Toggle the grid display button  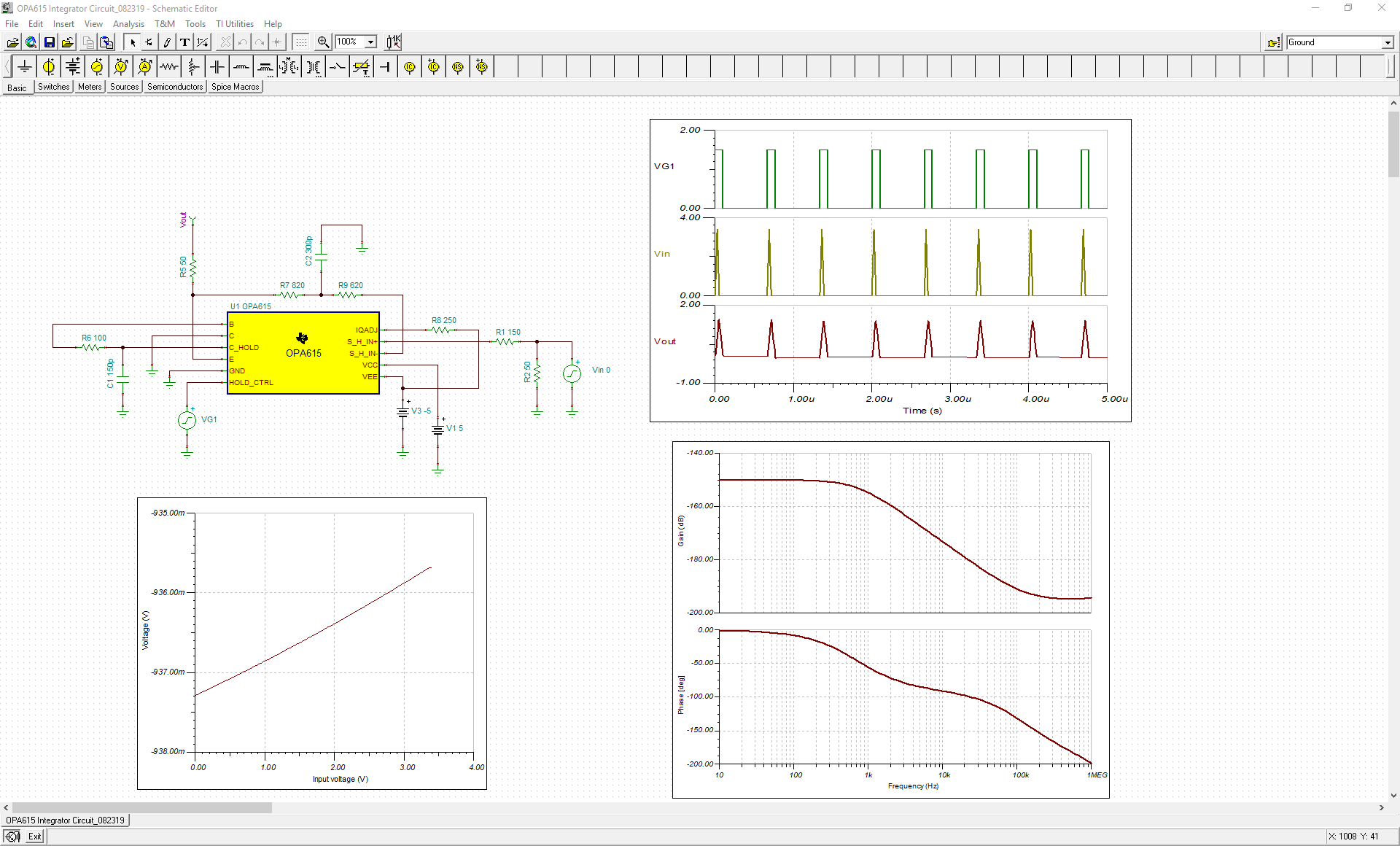pos(301,42)
